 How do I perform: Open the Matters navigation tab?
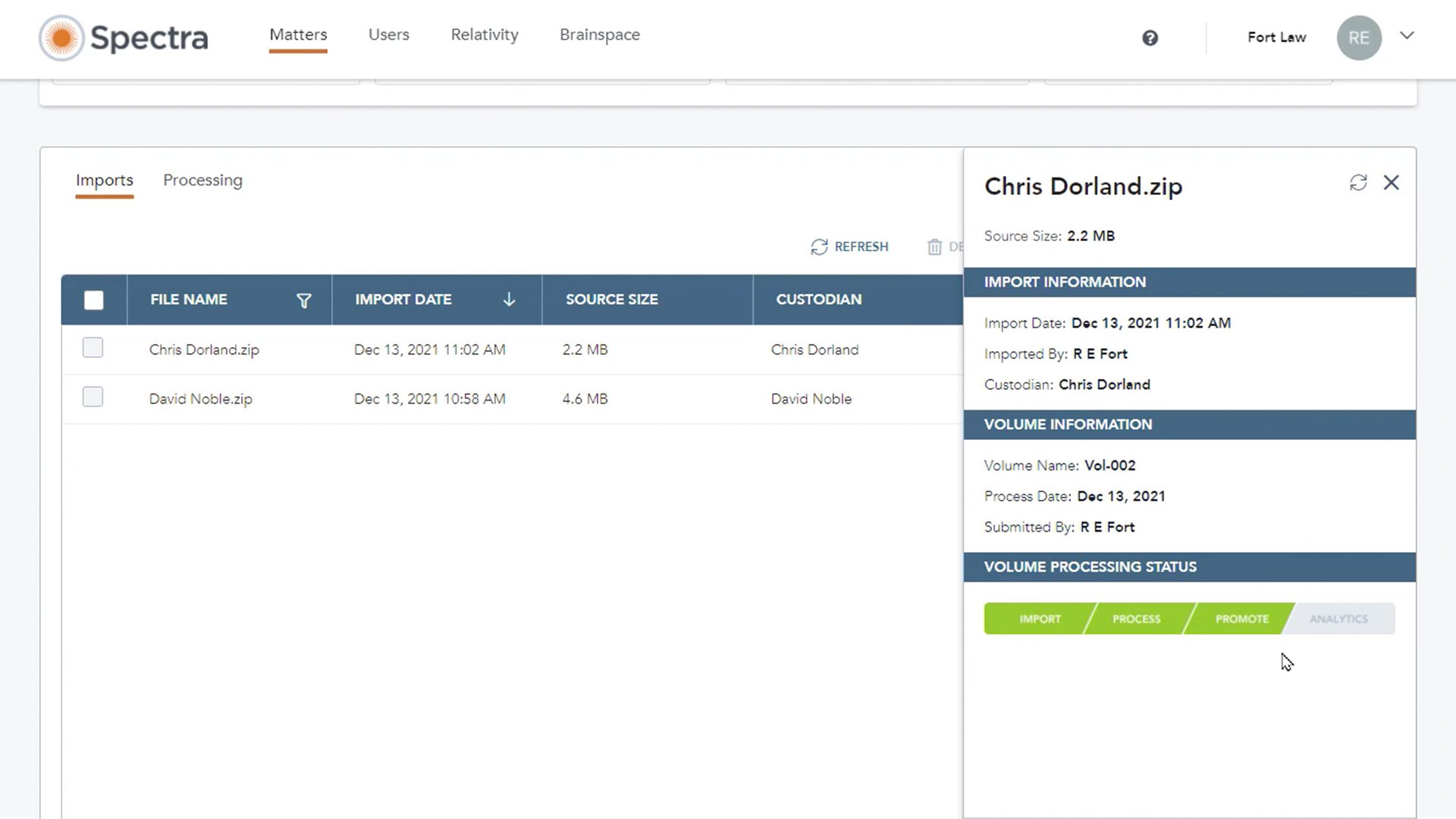click(x=298, y=35)
